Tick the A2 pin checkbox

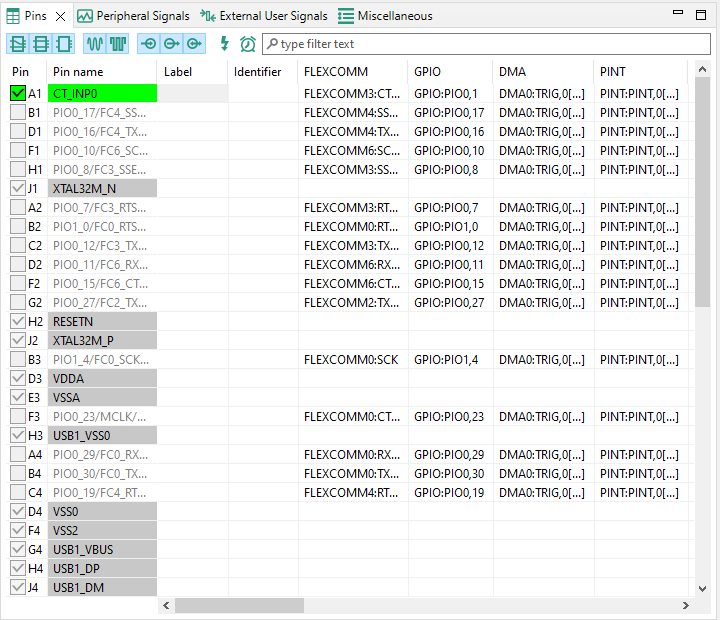click(17, 208)
